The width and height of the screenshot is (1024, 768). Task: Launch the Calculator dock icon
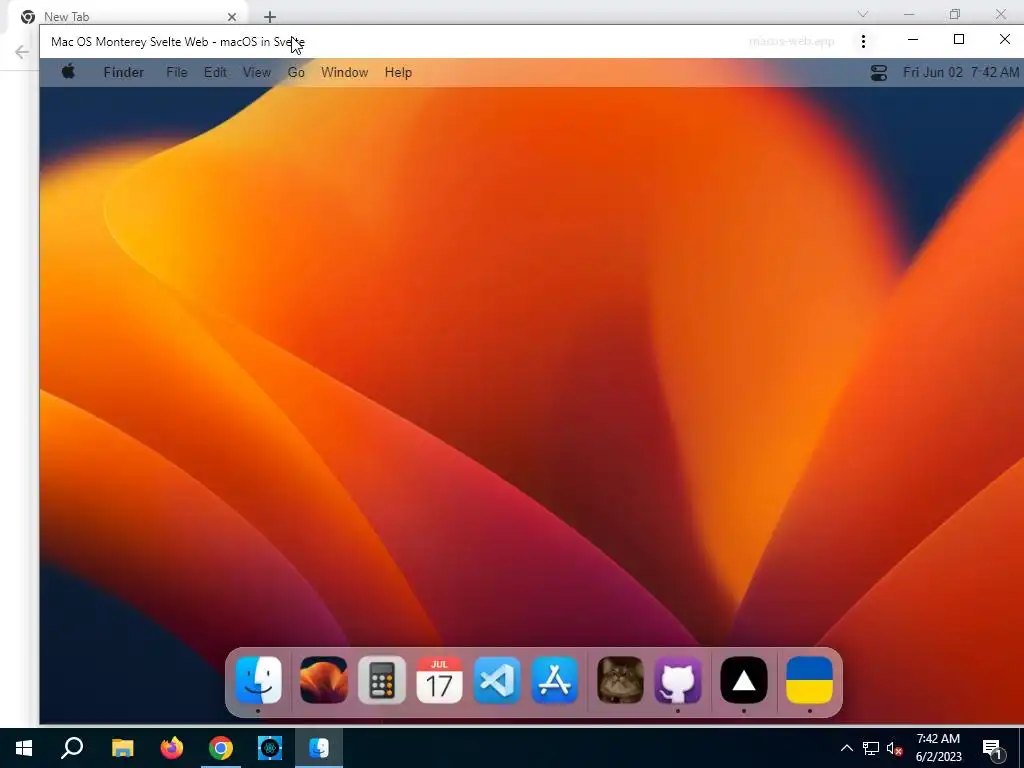point(382,680)
